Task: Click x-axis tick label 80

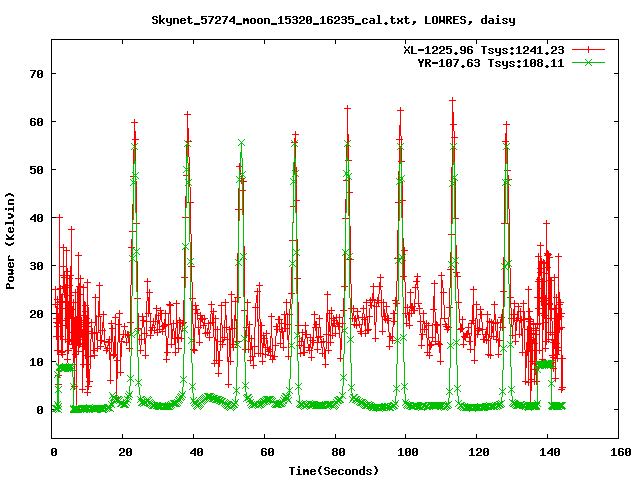Action: pos(338,452)
